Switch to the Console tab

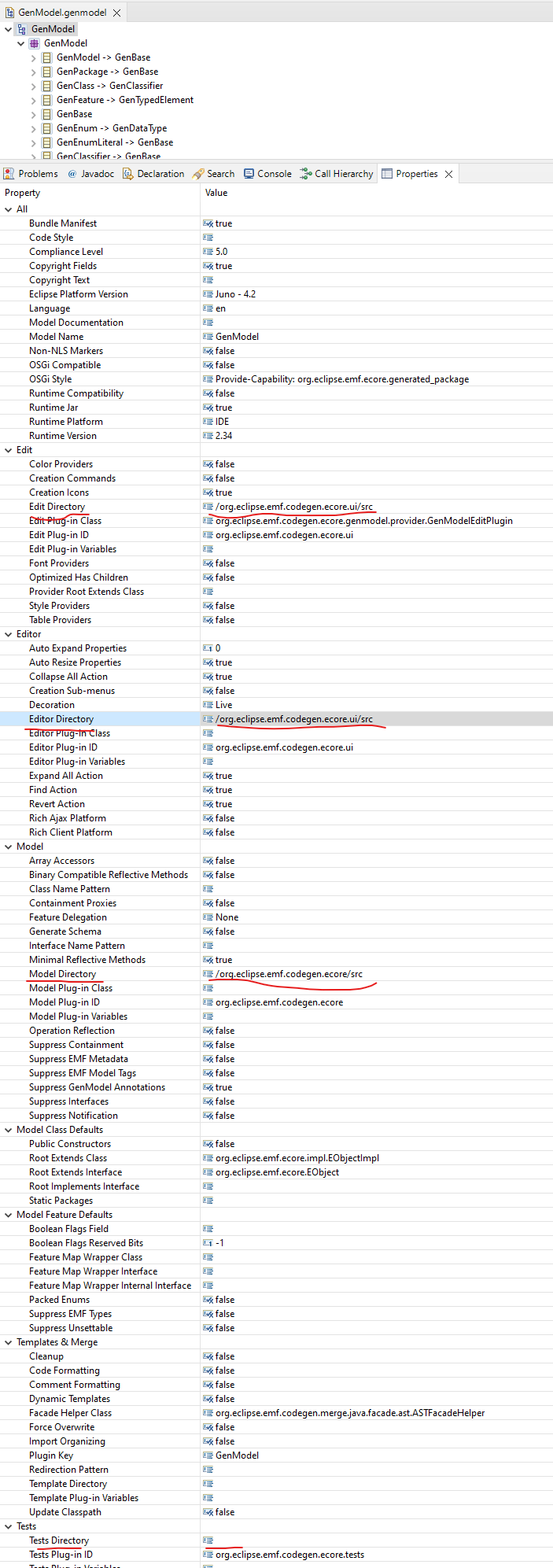(267, 174)
